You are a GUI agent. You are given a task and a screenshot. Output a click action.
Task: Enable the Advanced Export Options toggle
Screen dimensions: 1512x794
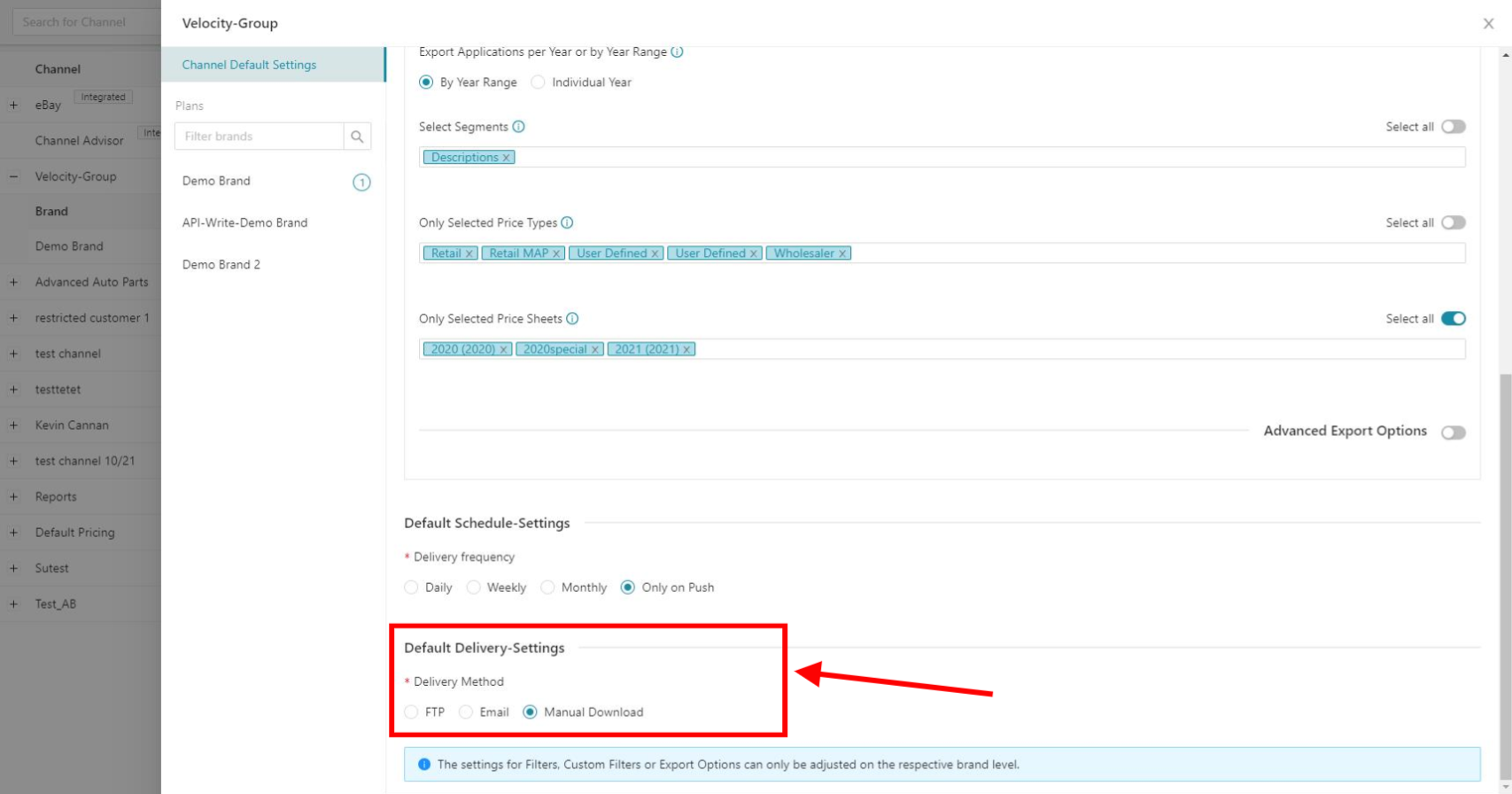(x=1453, y=432)
